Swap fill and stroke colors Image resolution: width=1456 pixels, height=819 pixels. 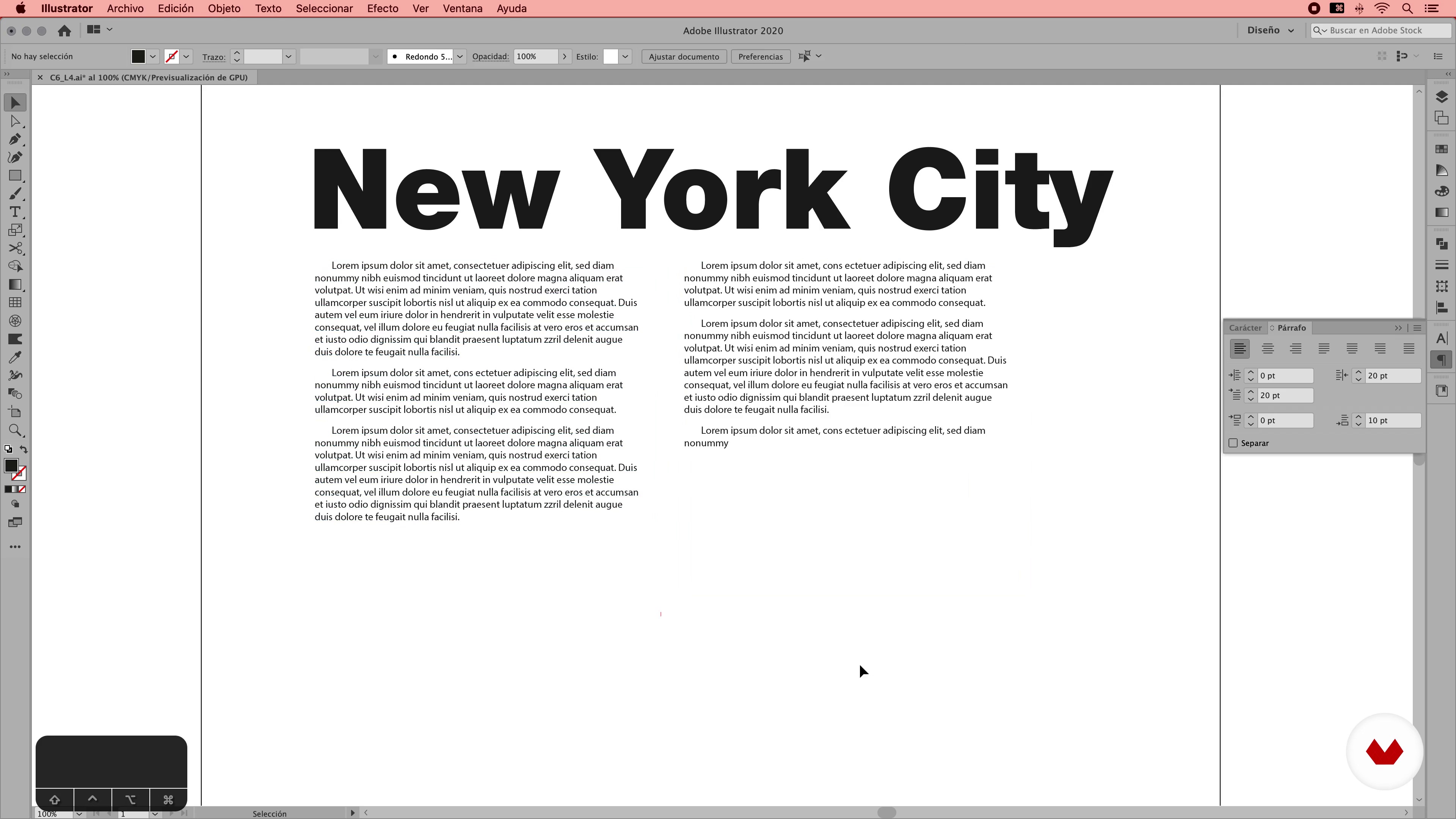click(x=23, y=449)
